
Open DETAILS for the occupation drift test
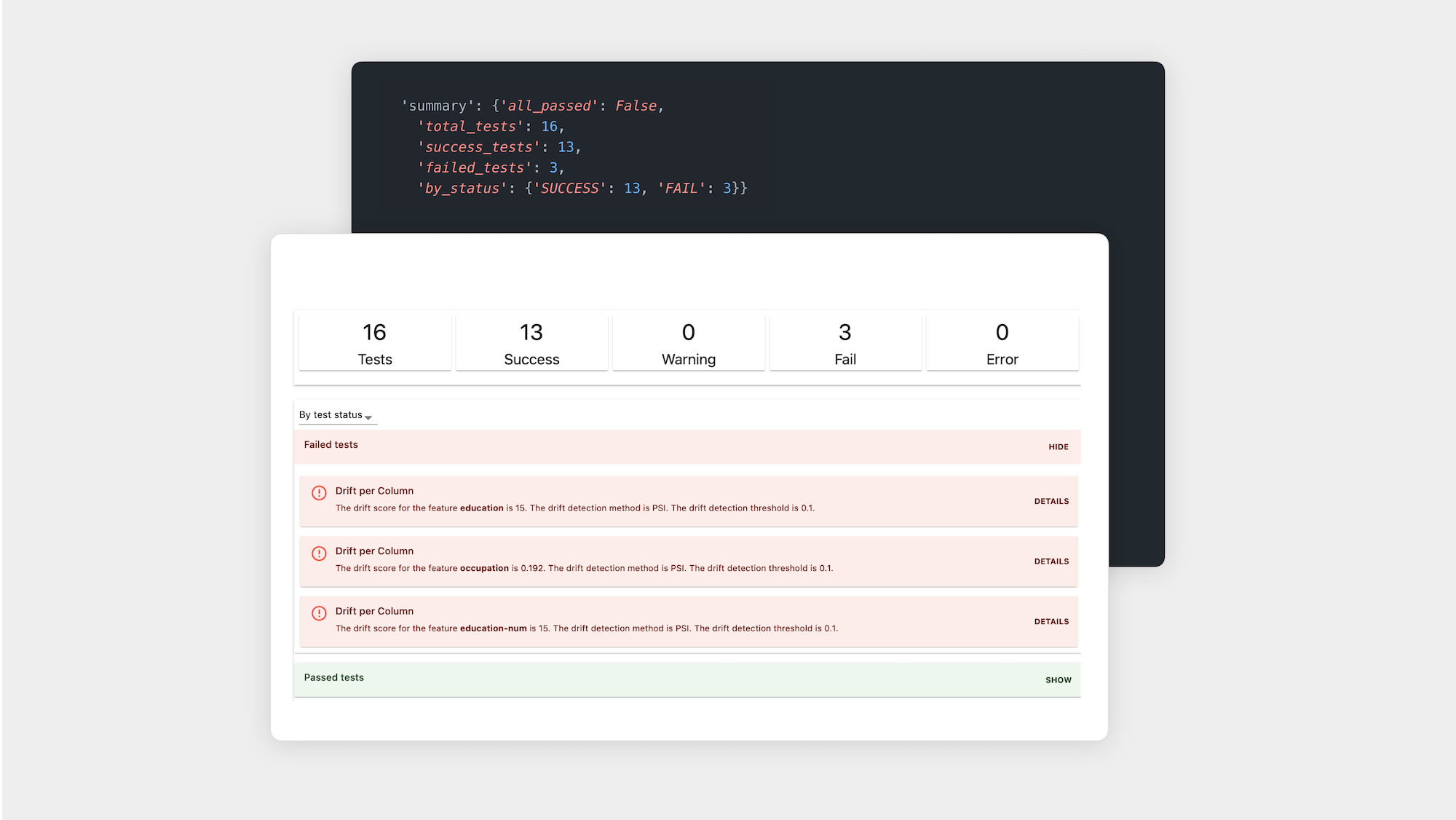click(1051, 561)
